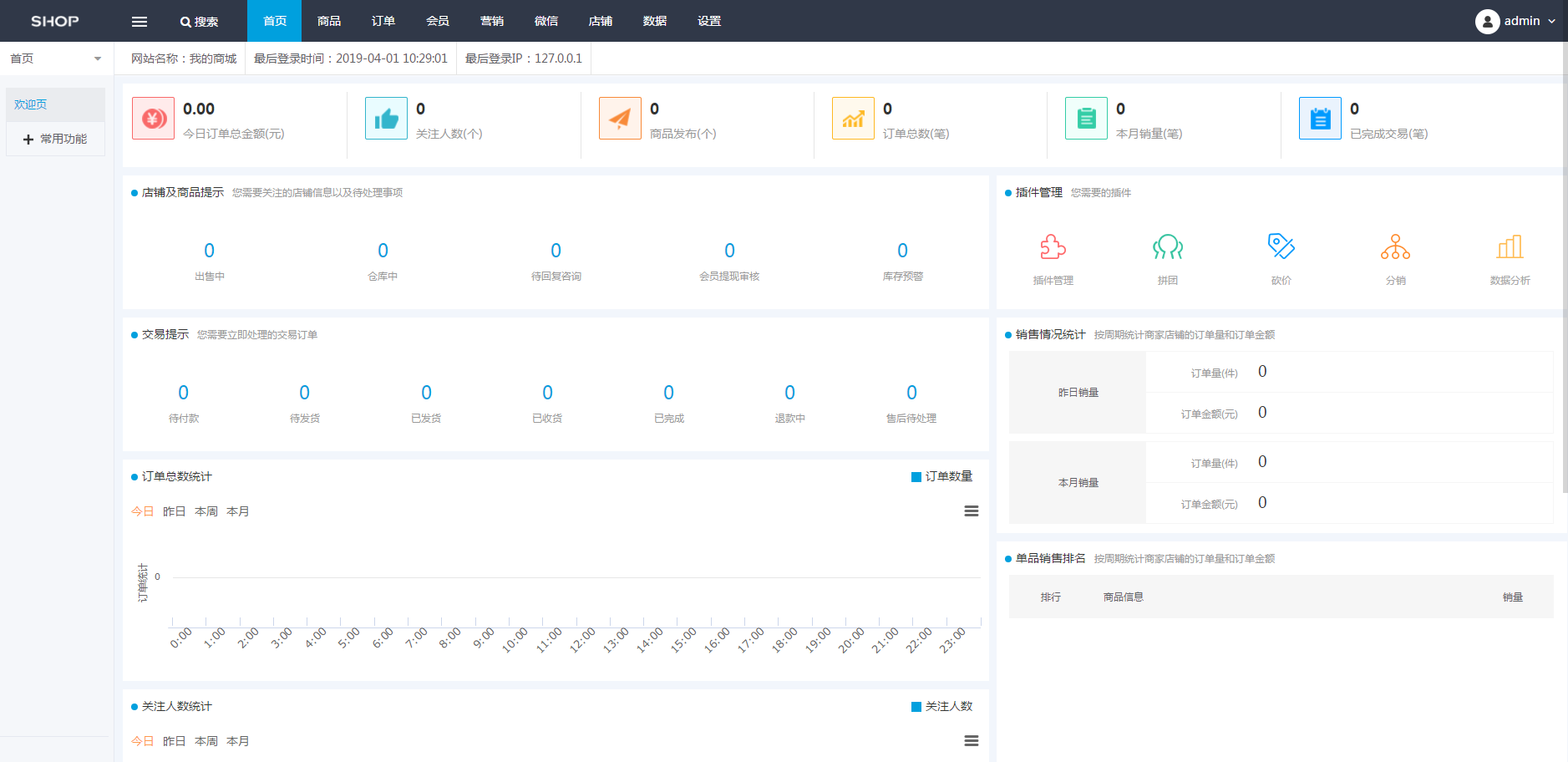This screenshot has width=1568, height=762.
Task: Toggle the hamburger sidebar menu icon
Action: tap(140, 21)
